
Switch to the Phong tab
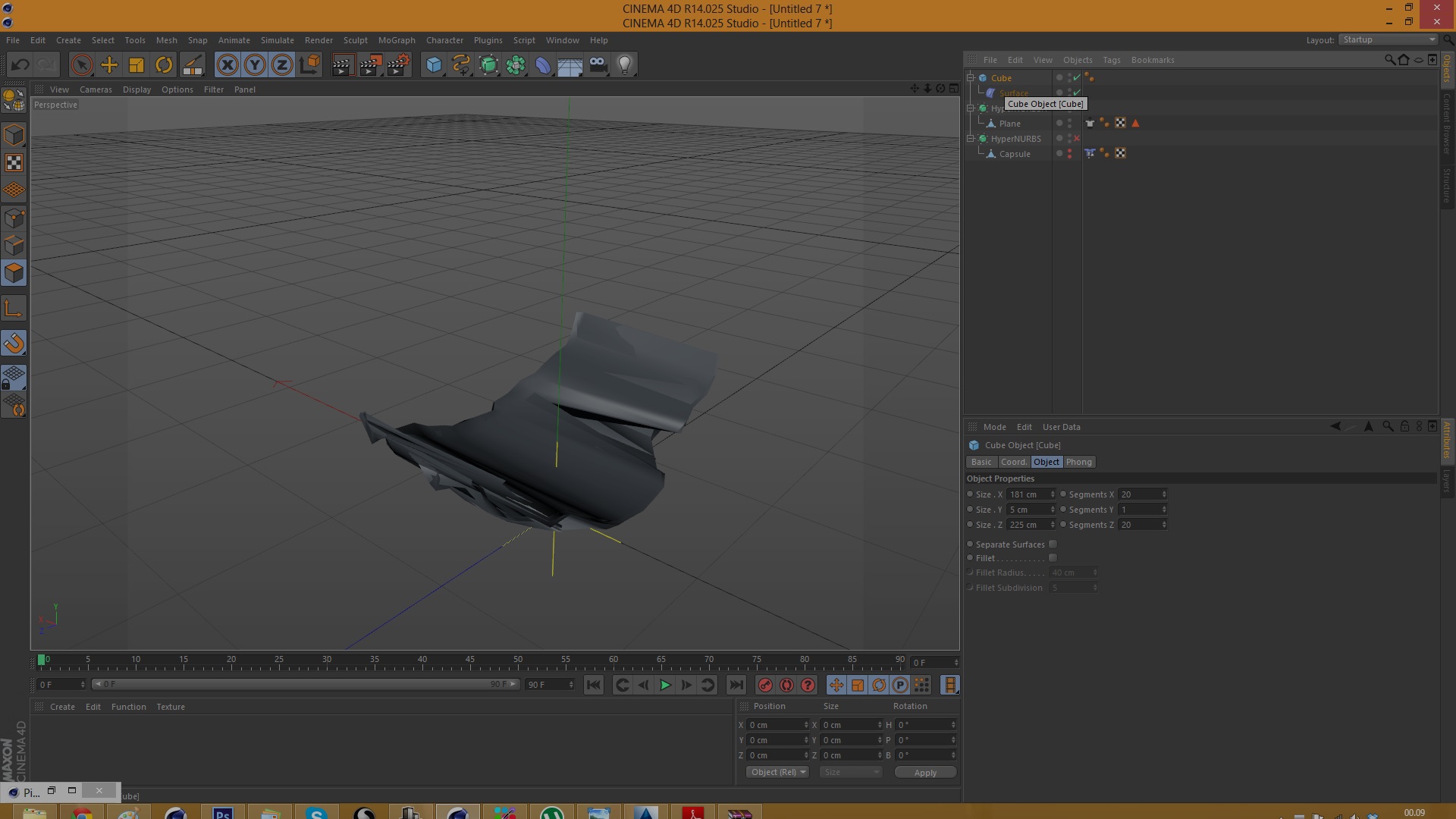coord(1078,462)
